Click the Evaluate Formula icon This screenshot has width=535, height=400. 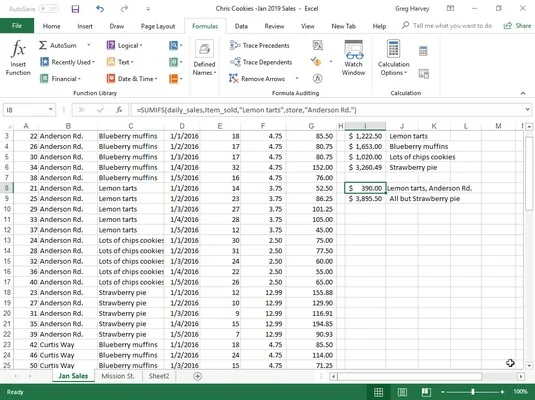pyautogui.click(x=317, y=79)
